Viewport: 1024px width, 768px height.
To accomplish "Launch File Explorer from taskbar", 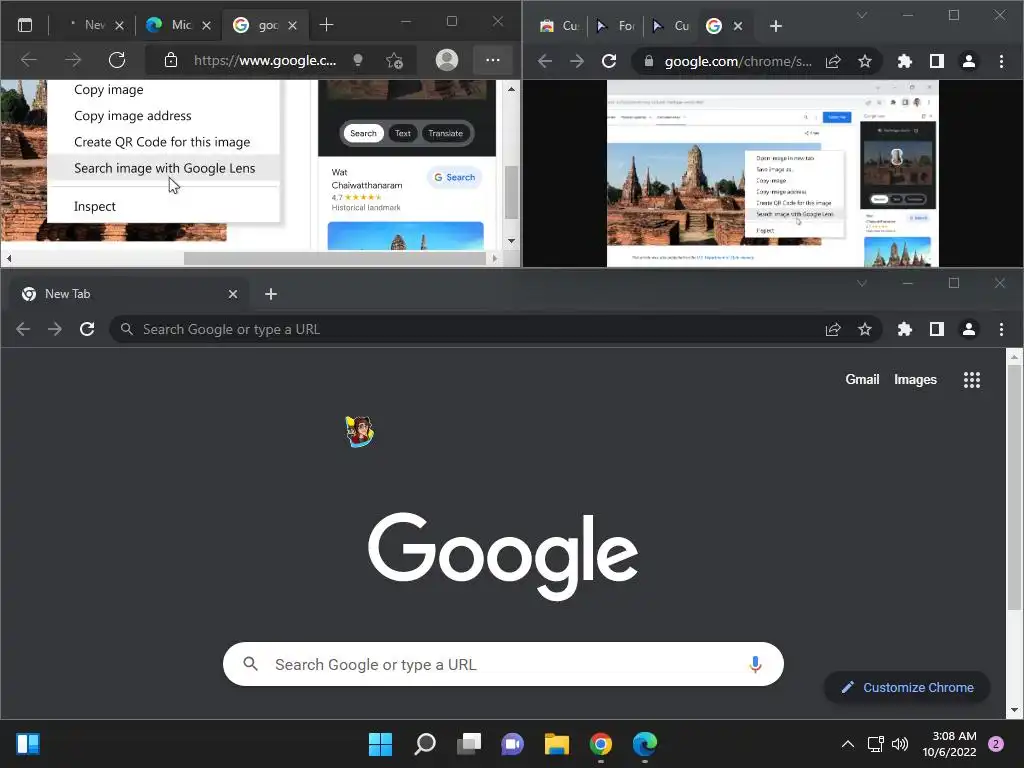I will [556, 744].
